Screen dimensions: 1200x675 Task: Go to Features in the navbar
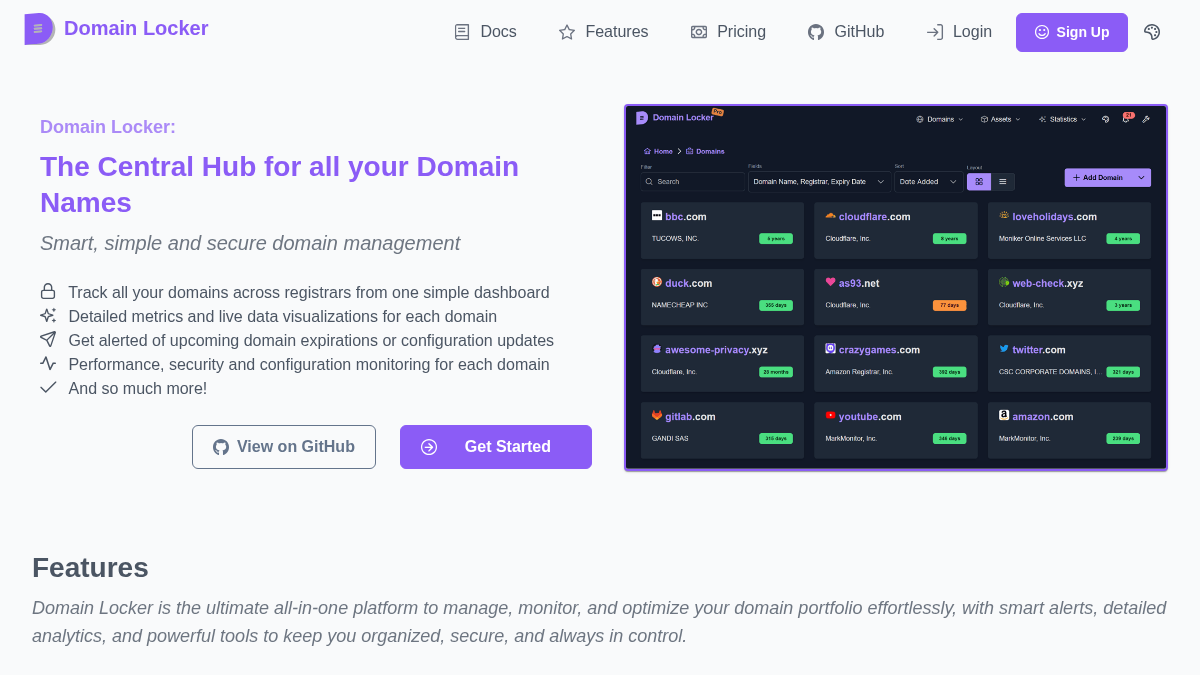pyautogui.click(x=603, y=32)
